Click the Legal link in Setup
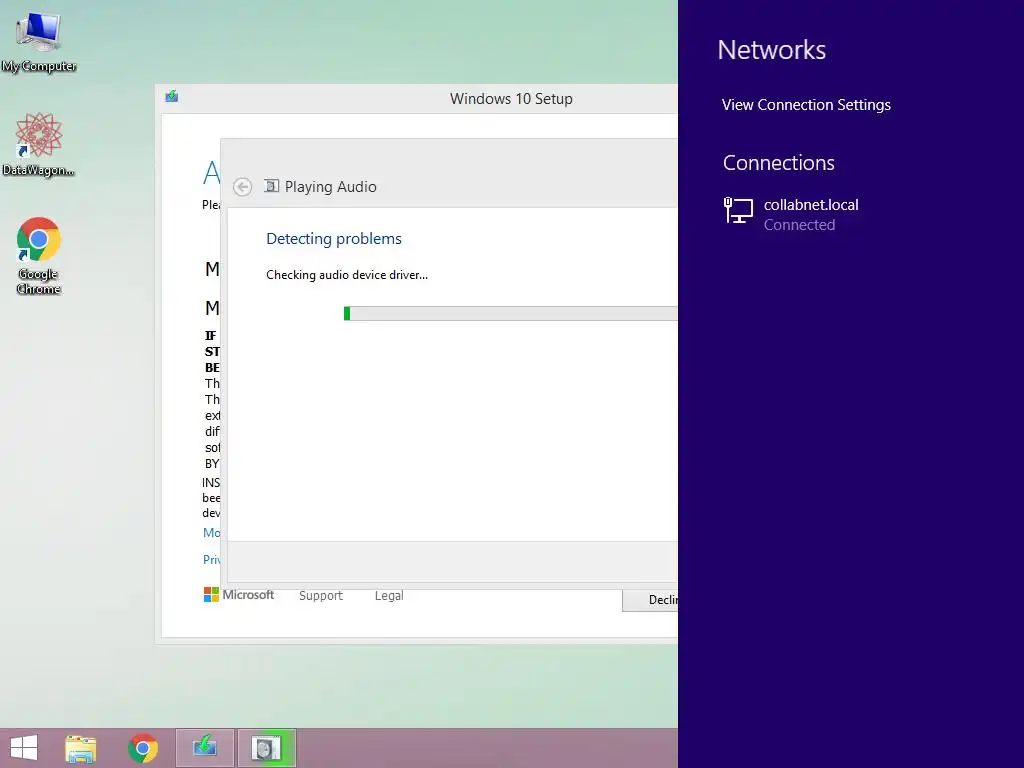 [389, 596]
